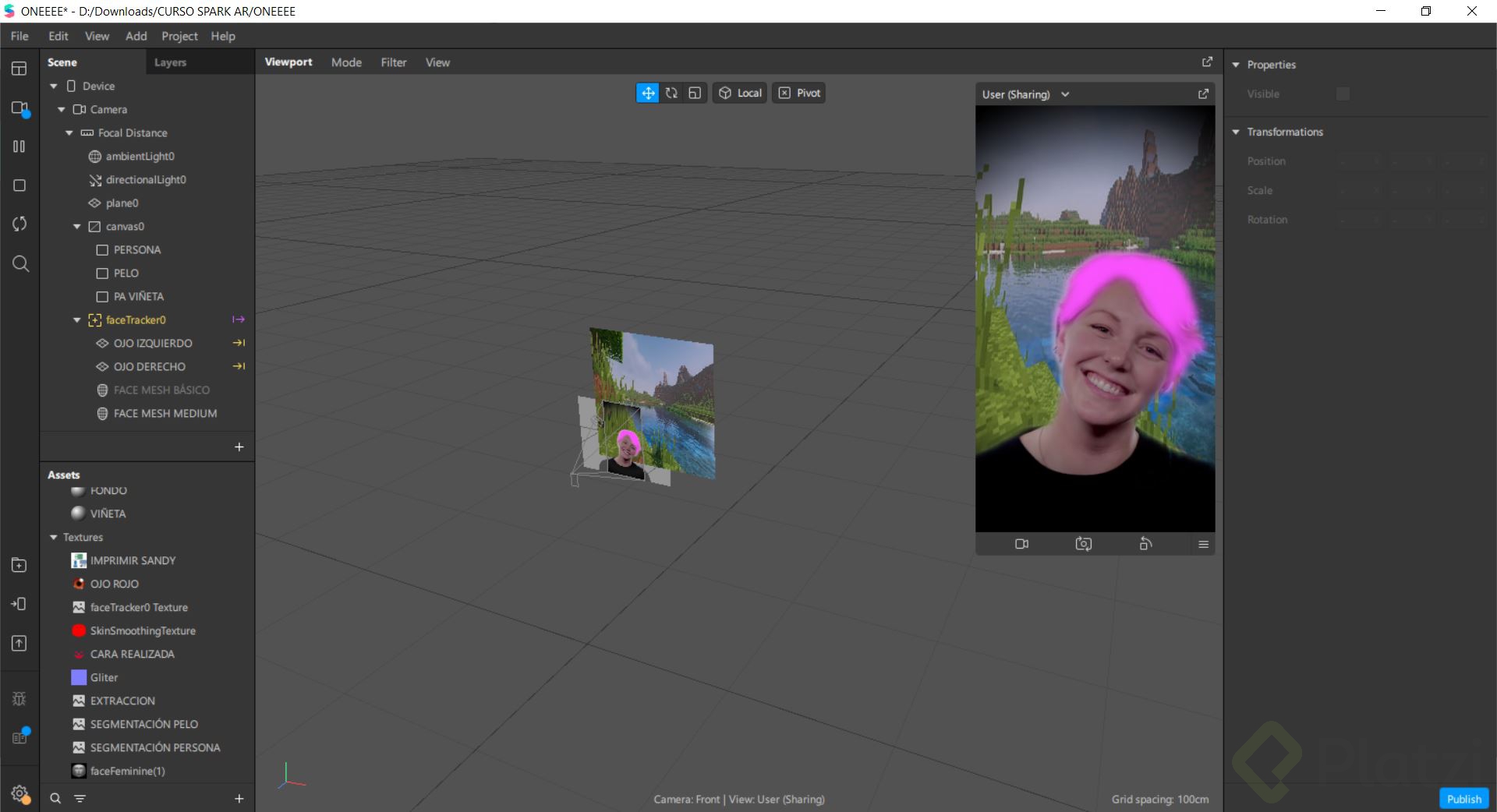
Task: Select the Scale manipulator tool
Action: pyautogui.click(x=695, y=93)
